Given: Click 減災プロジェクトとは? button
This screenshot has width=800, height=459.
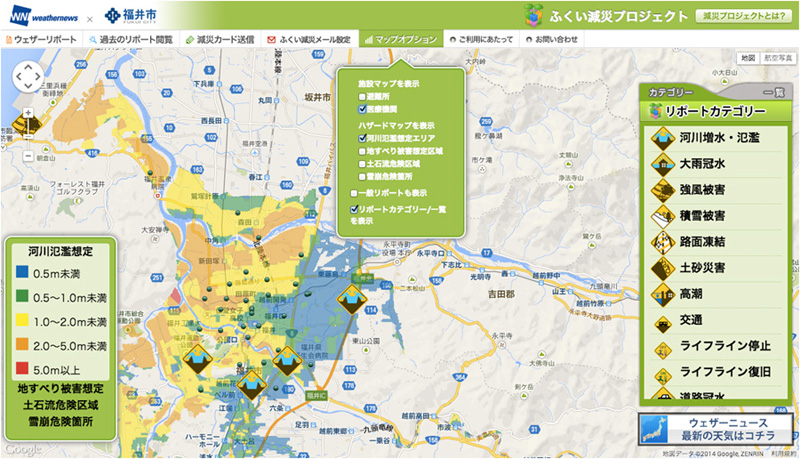Looking at the screenshot, I should 744,16.
